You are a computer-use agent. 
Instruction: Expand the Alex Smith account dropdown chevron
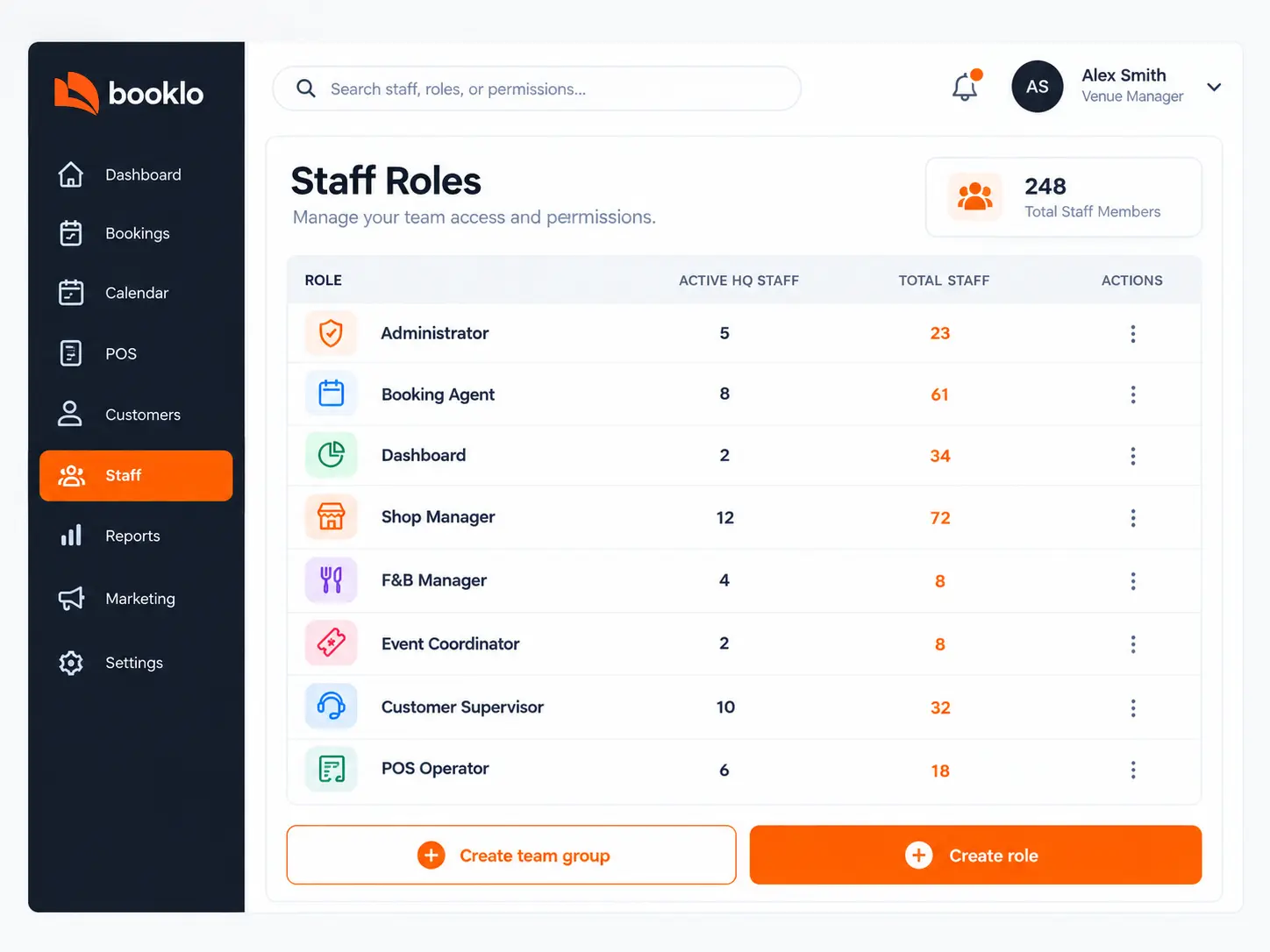[x=1214, y=87]
